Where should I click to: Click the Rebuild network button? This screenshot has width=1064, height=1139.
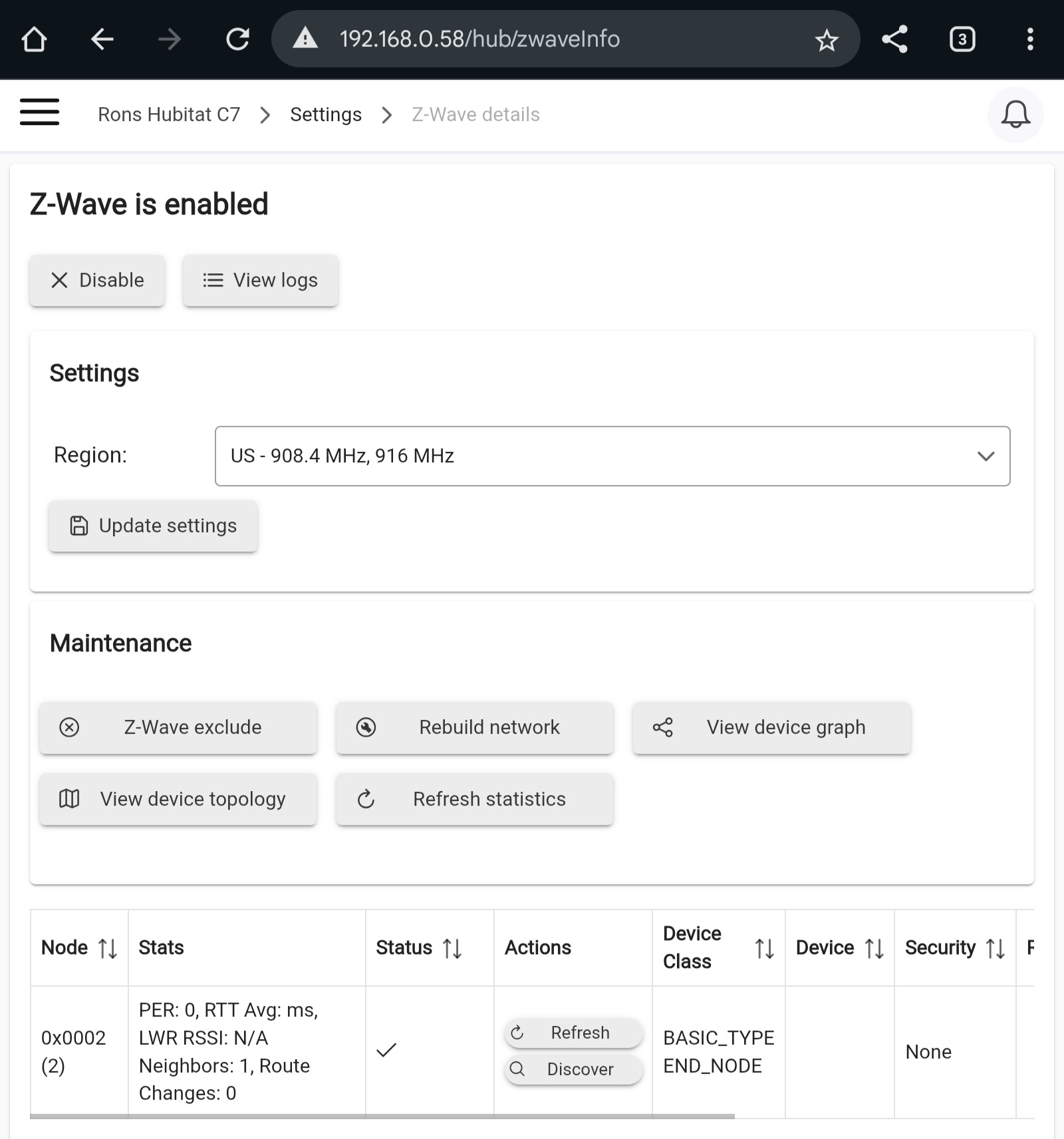[x=475, y=727]
